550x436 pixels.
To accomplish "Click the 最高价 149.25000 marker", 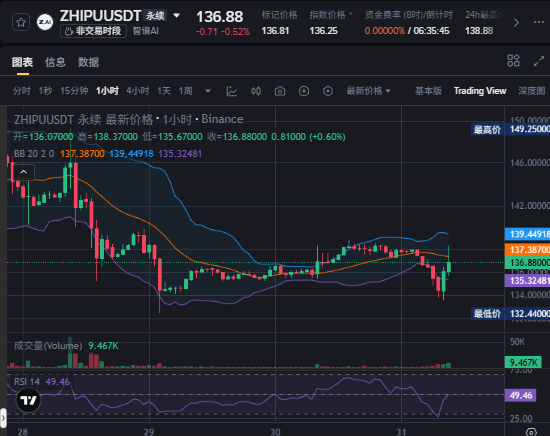I will pos(510,129).
